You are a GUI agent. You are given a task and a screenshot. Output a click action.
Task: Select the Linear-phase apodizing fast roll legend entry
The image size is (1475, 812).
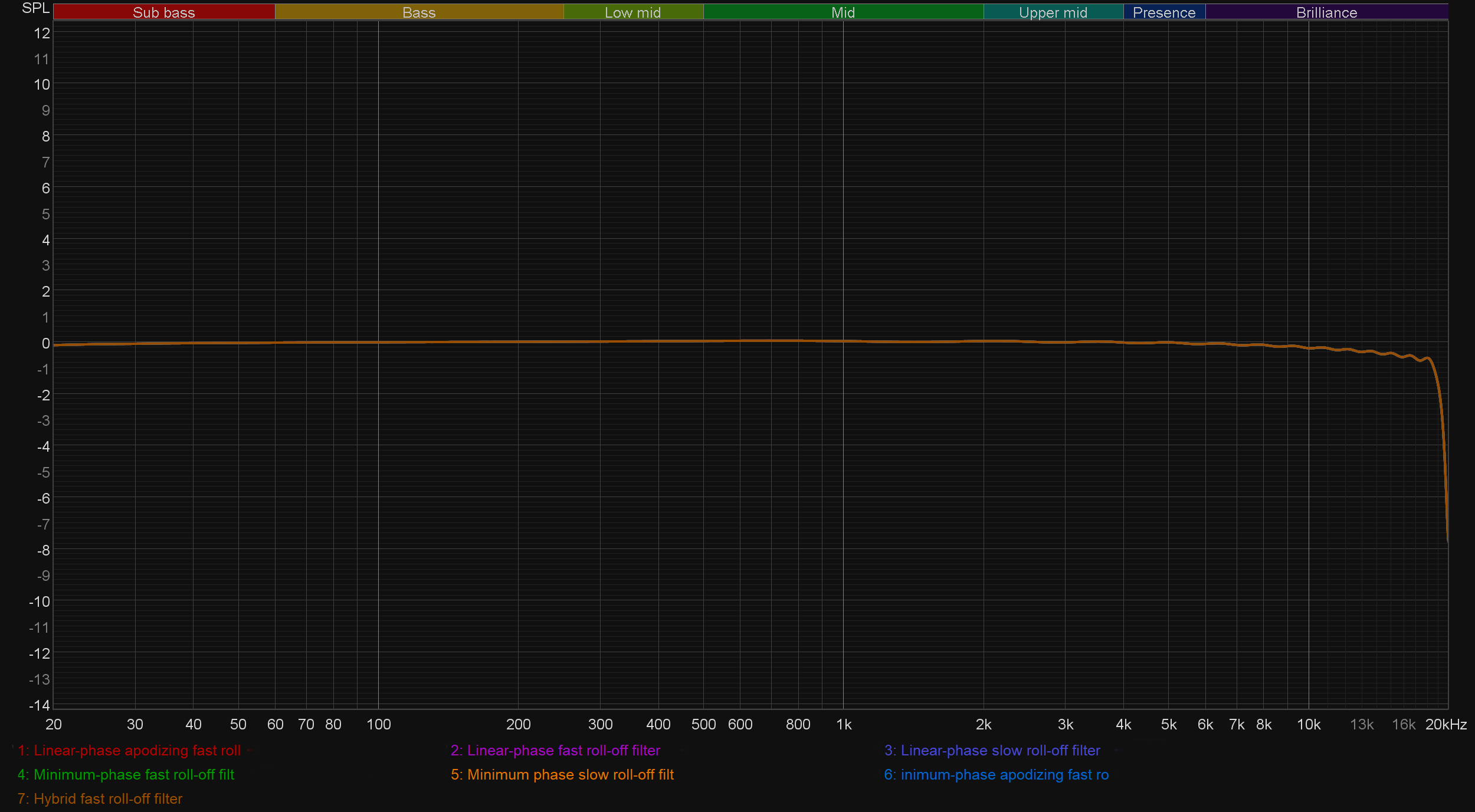coord(129,751)
